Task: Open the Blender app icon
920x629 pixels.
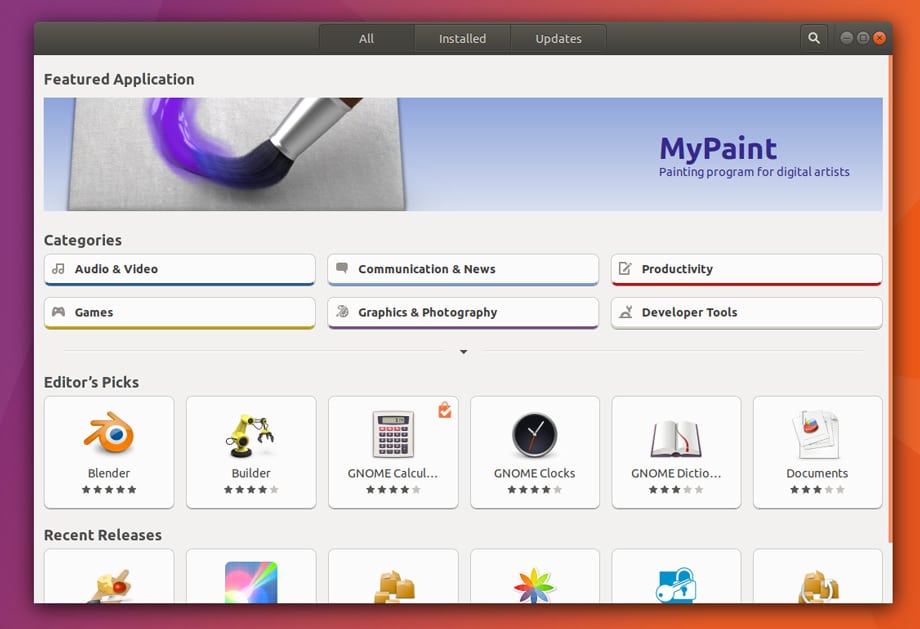Action: [109, 433]
